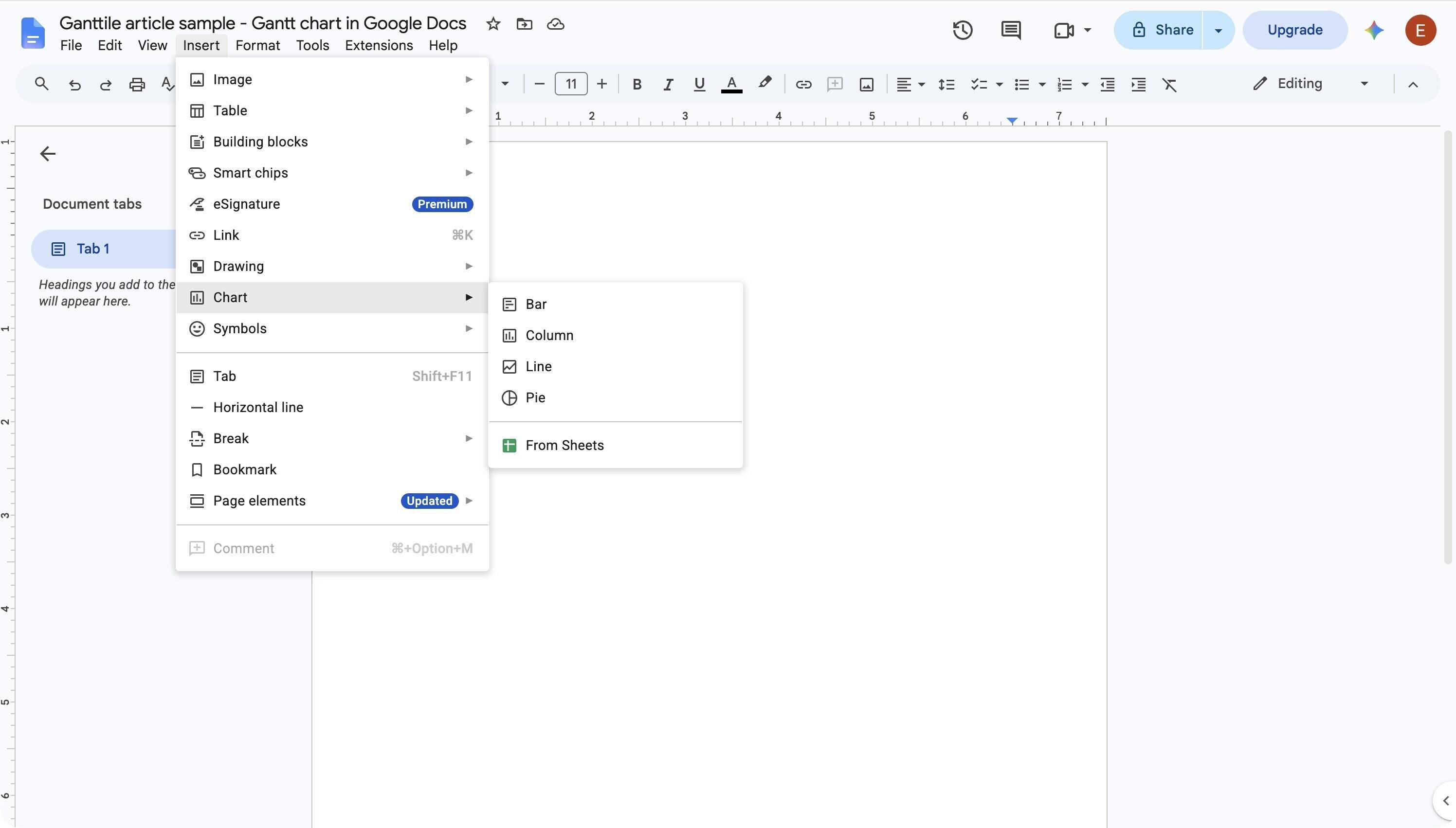1456x828 pixels.
Task: Increase the indent
Action: tap(1138, 84)
